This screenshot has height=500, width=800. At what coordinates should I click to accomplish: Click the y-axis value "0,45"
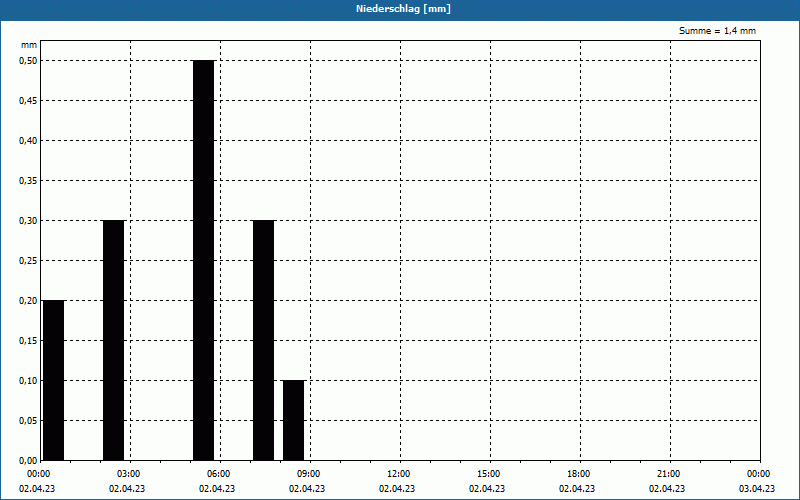click(x=28, y=101)
